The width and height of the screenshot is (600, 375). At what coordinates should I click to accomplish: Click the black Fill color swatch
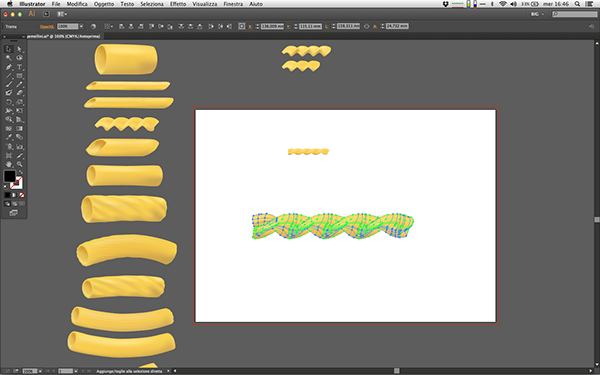point(10,176)
